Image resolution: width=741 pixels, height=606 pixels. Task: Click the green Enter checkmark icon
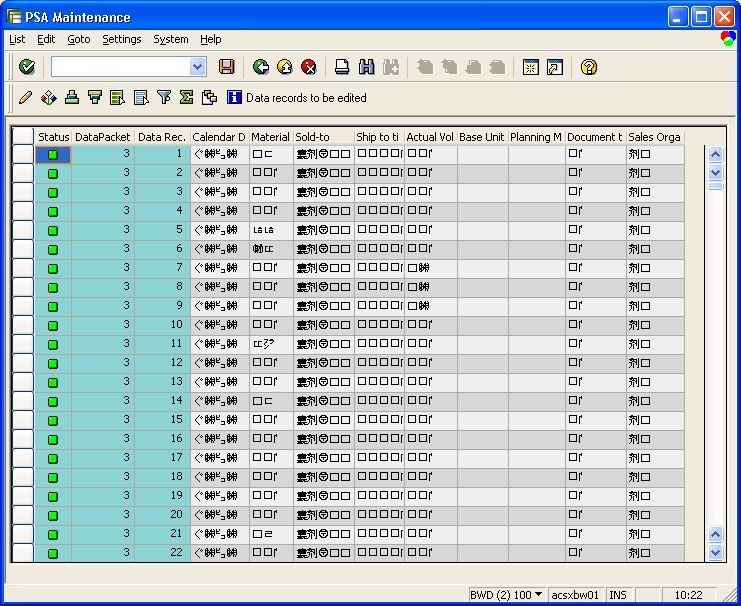pos(27,67)
